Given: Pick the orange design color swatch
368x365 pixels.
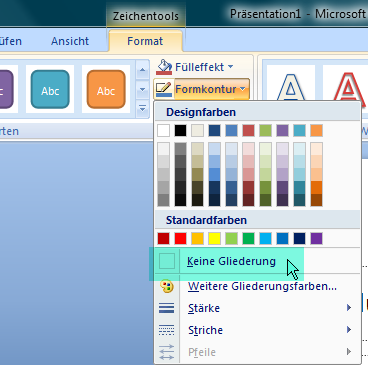Looking at the screenshot, I should (316, 130).
